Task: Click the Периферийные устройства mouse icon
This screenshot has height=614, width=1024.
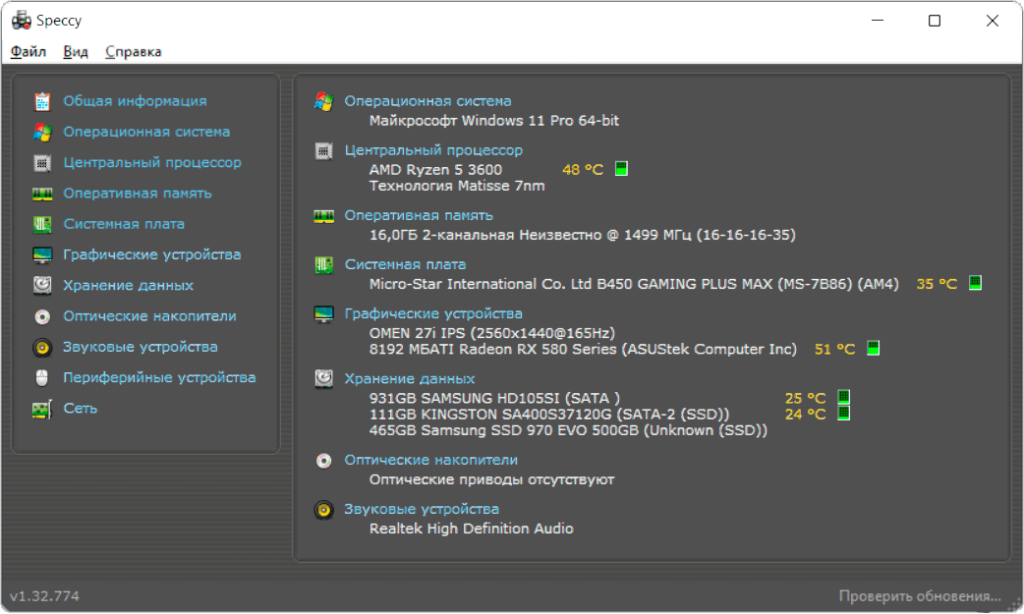Action: pyautogui.click(x=42, y=378)
